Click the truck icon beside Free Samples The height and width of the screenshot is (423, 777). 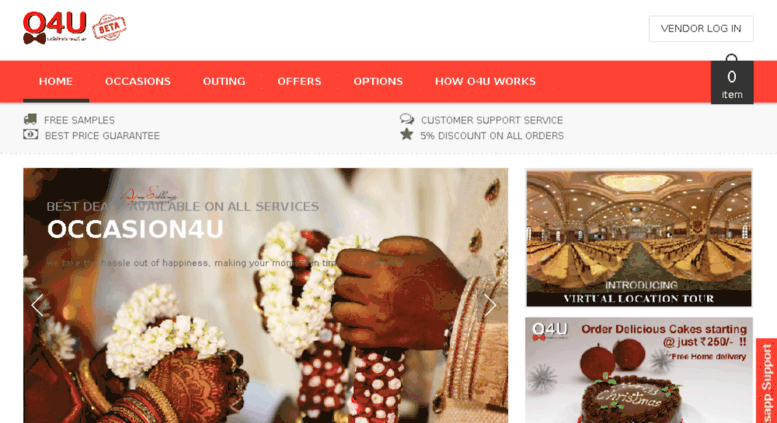click(x=30, y=119)
